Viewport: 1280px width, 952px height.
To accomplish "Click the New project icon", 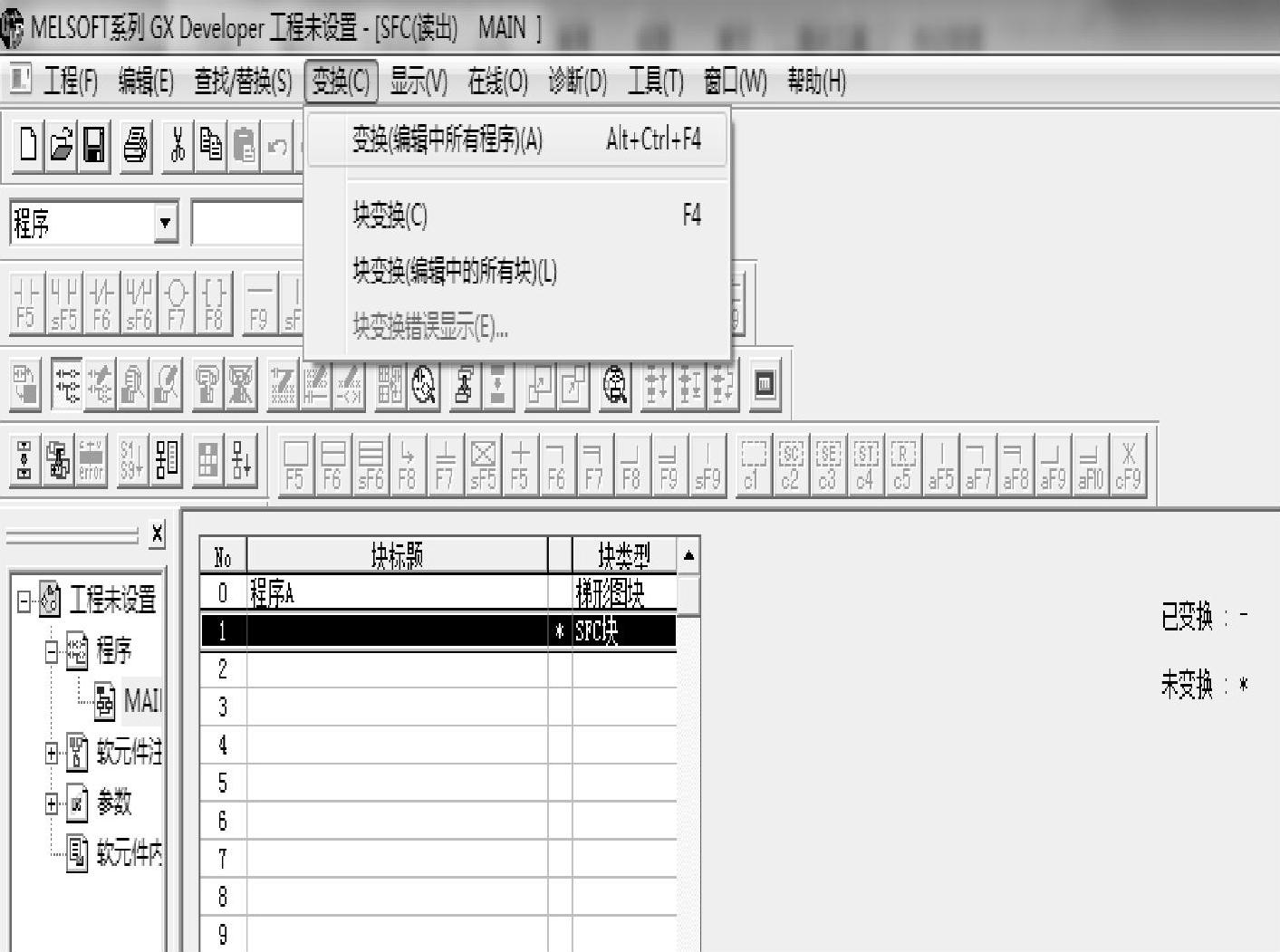I will pos(28,144).
